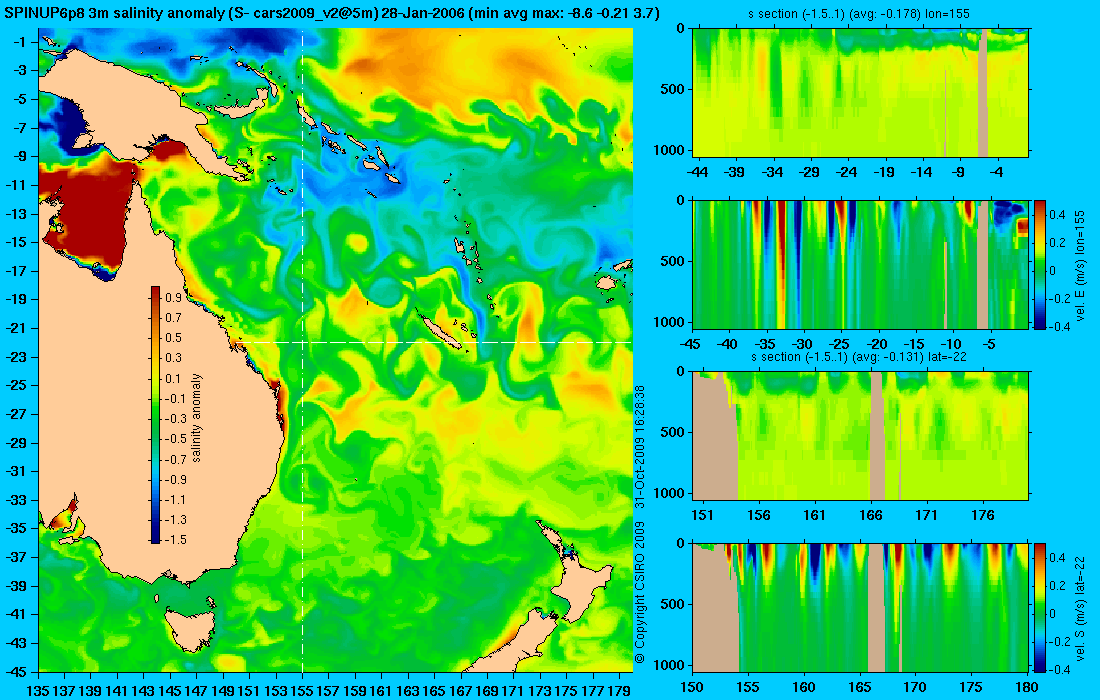Click the '180' longitude tick on bottom panel
This screenshot has height=700, width=1100.
pos(1026,687)
